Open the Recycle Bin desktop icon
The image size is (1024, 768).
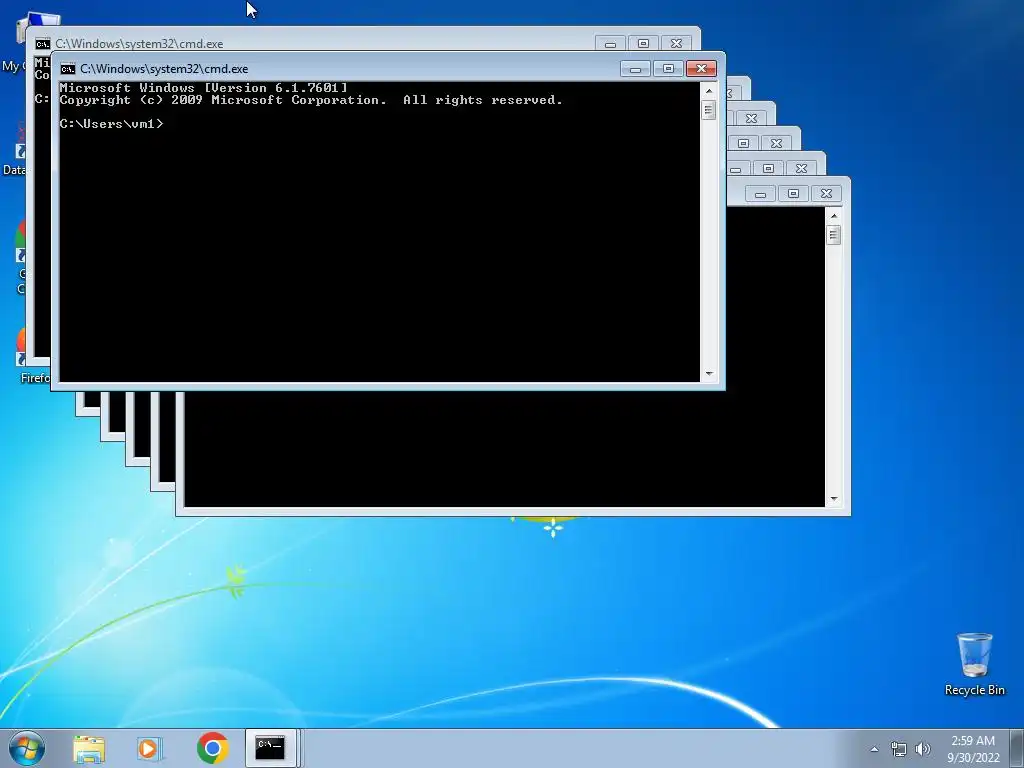(974, 664)
